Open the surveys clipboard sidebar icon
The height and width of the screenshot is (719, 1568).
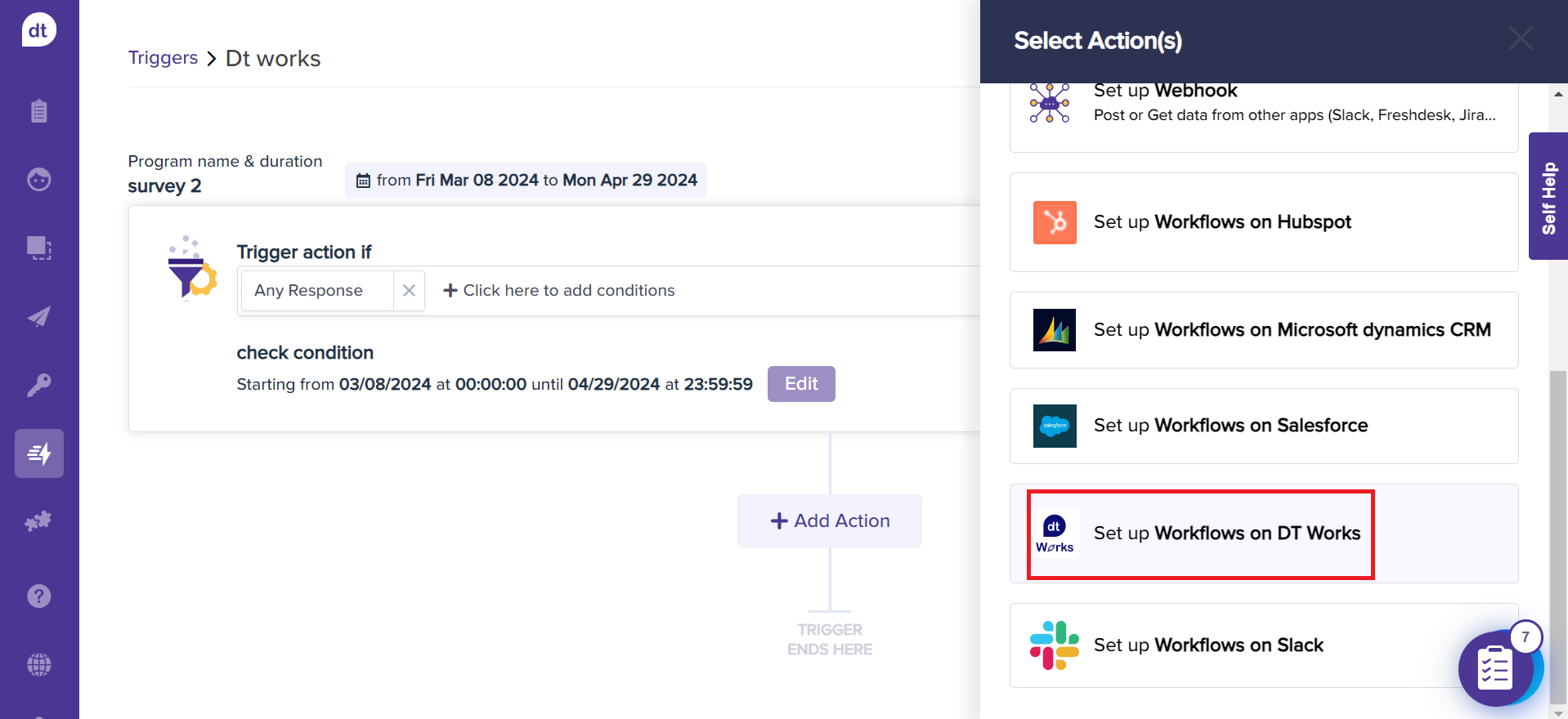(x=38, y=111)
